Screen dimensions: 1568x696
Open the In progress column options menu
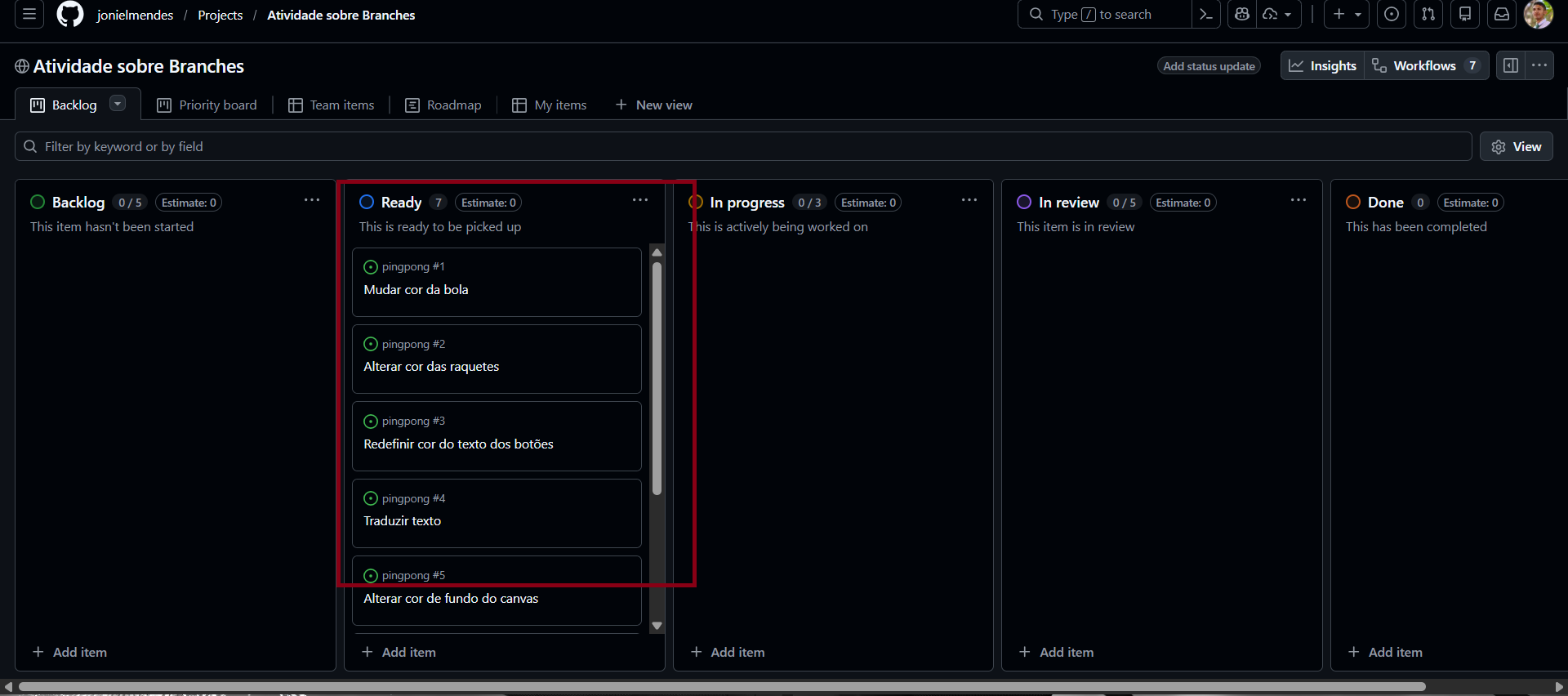click(969, 201)
